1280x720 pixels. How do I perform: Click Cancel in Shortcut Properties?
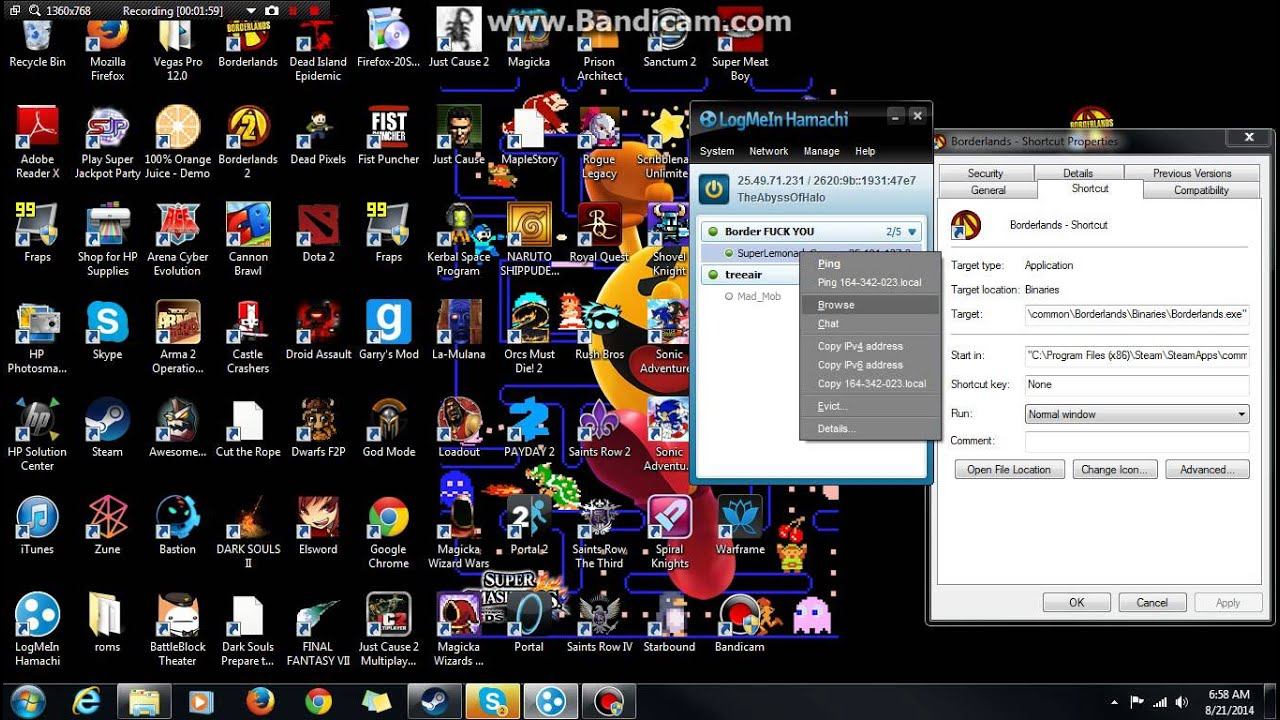[x=1152, y=602]
